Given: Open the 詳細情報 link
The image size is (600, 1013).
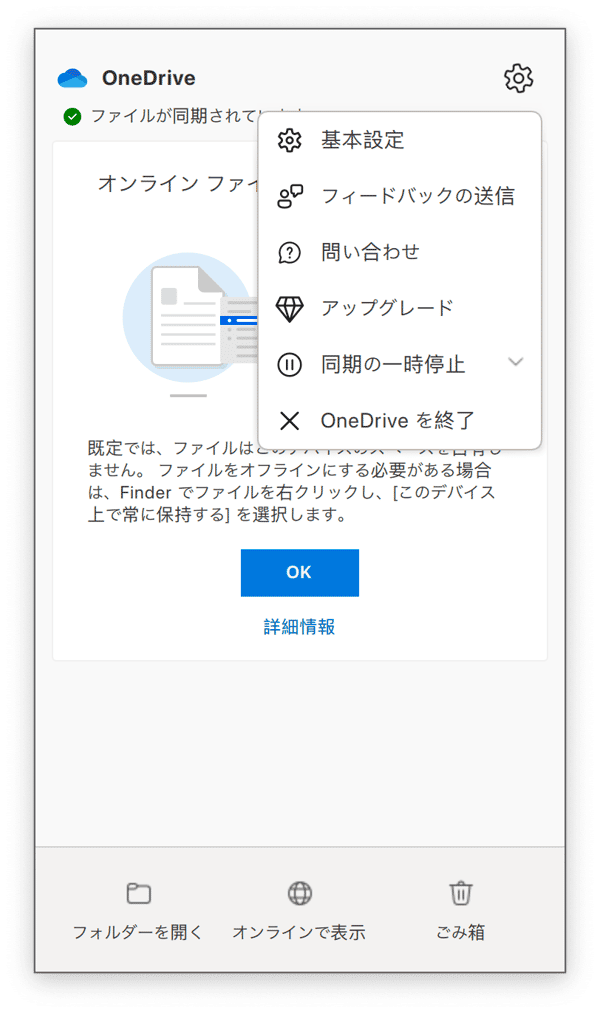Looking at the screenshot, I should tap(299, 627).
